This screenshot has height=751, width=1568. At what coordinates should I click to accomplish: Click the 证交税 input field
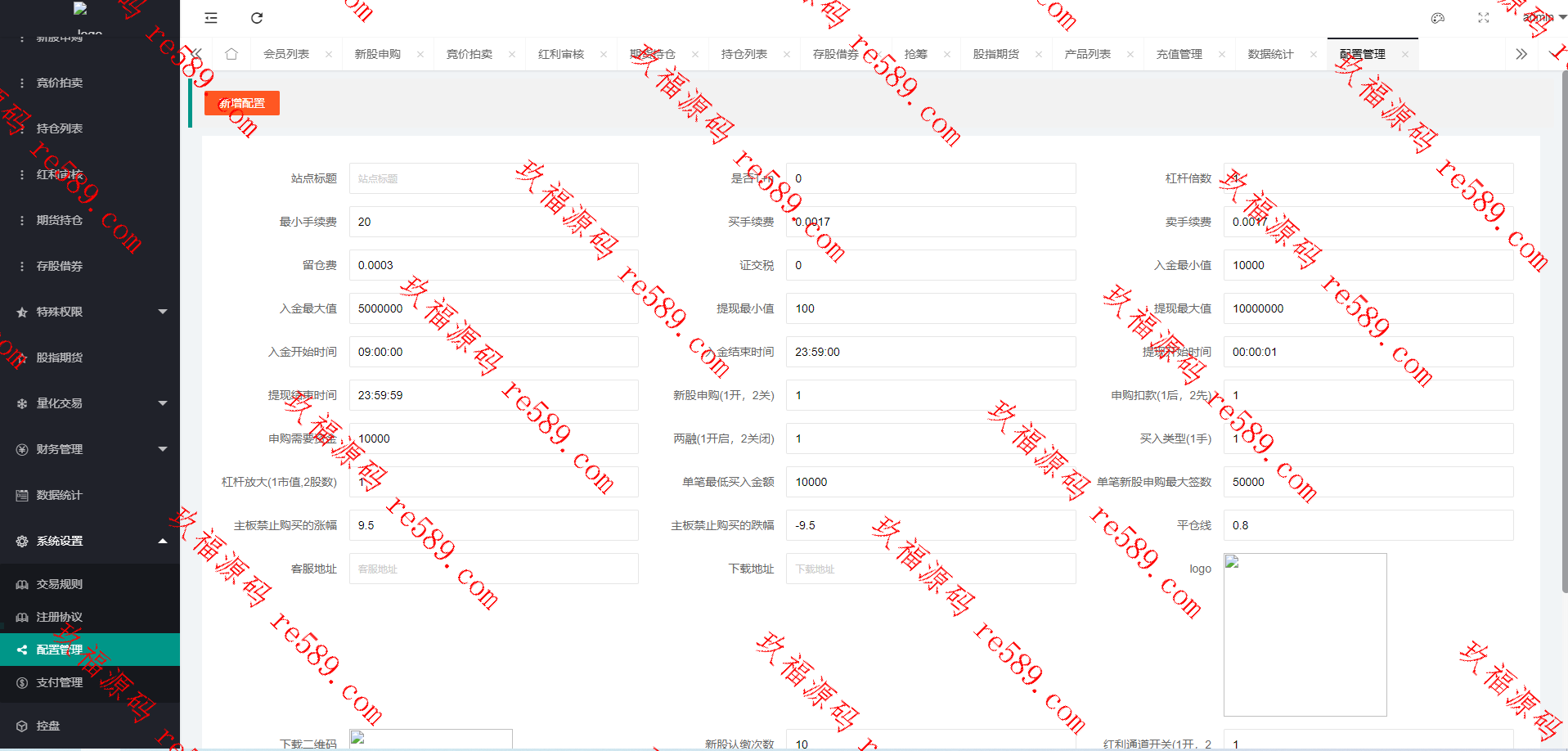point(931,265)
